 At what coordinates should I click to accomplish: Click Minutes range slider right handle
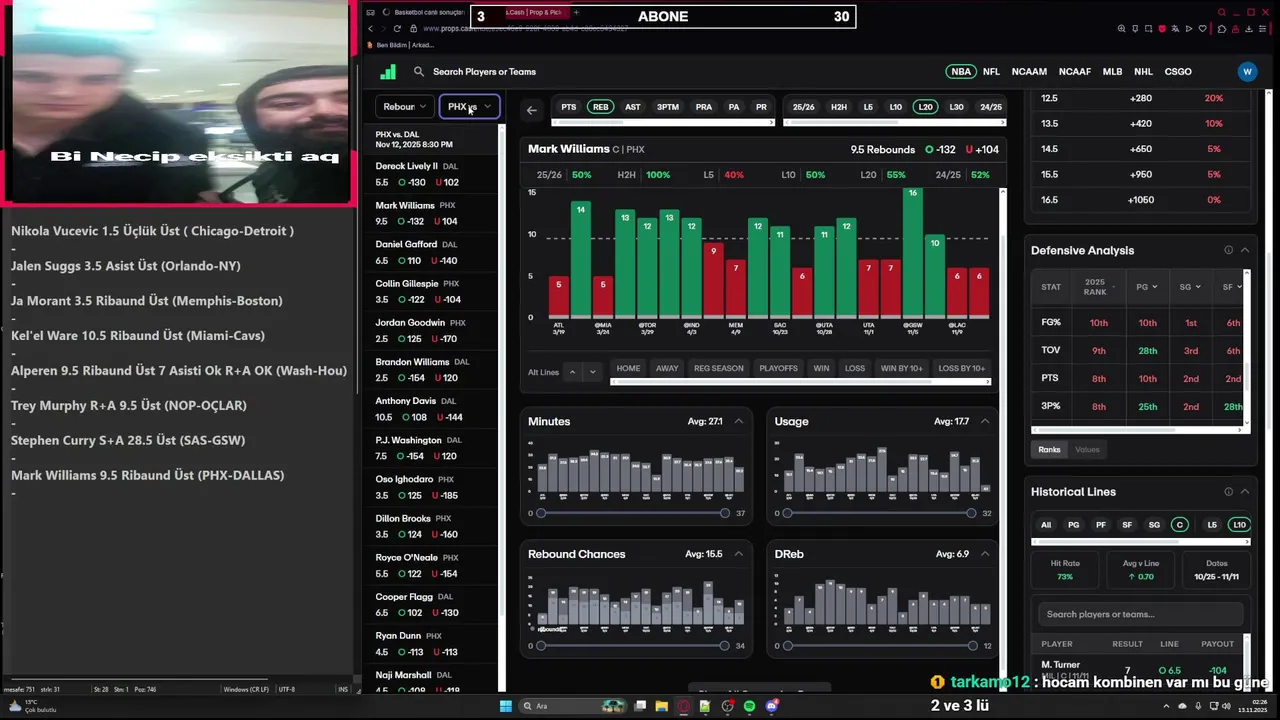click(x=725, y=513)
